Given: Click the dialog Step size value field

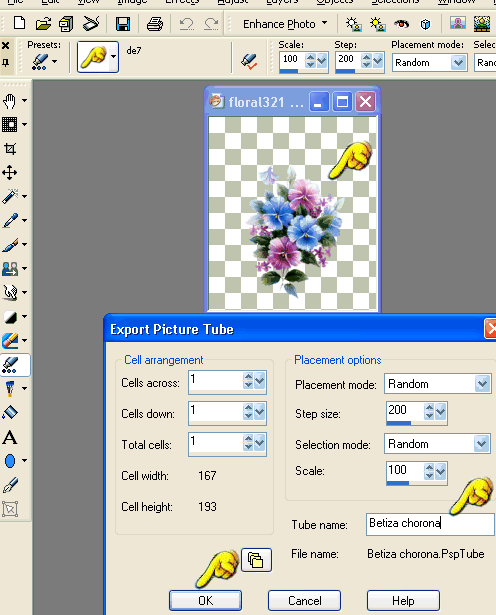Looking at the screenshot, I should 405,411.
